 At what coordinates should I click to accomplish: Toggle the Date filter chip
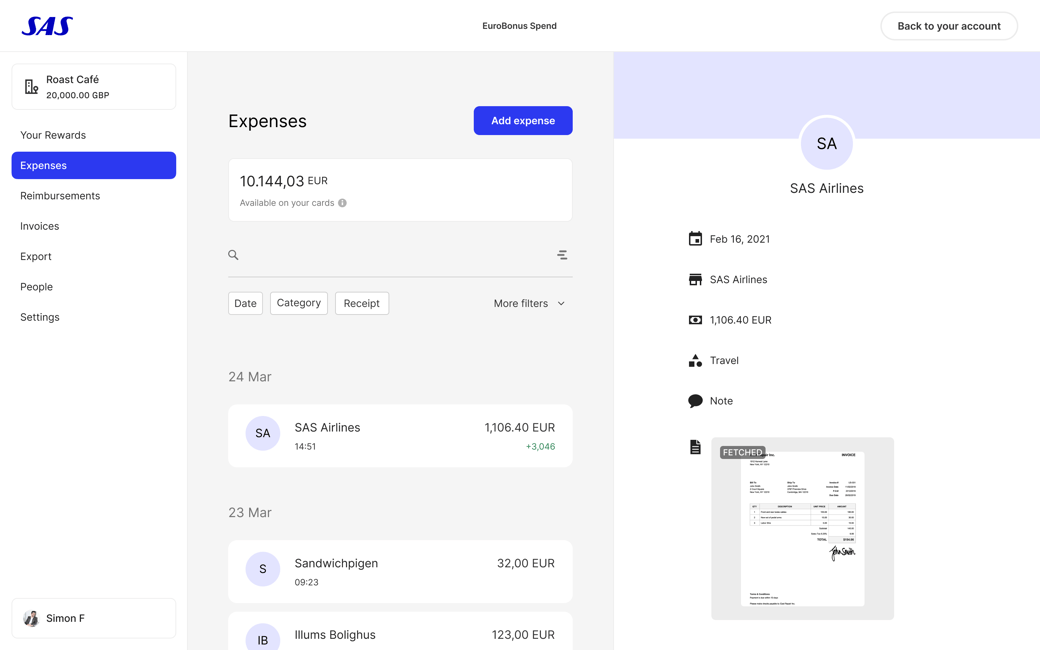pos(245,303)
